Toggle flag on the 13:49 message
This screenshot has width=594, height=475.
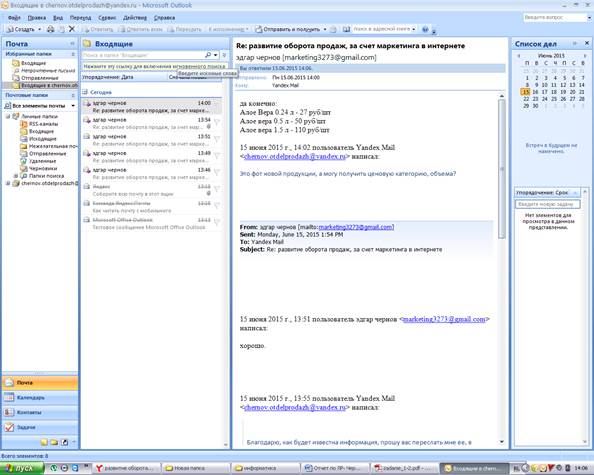pyautogui.click(x=217, y=156)
